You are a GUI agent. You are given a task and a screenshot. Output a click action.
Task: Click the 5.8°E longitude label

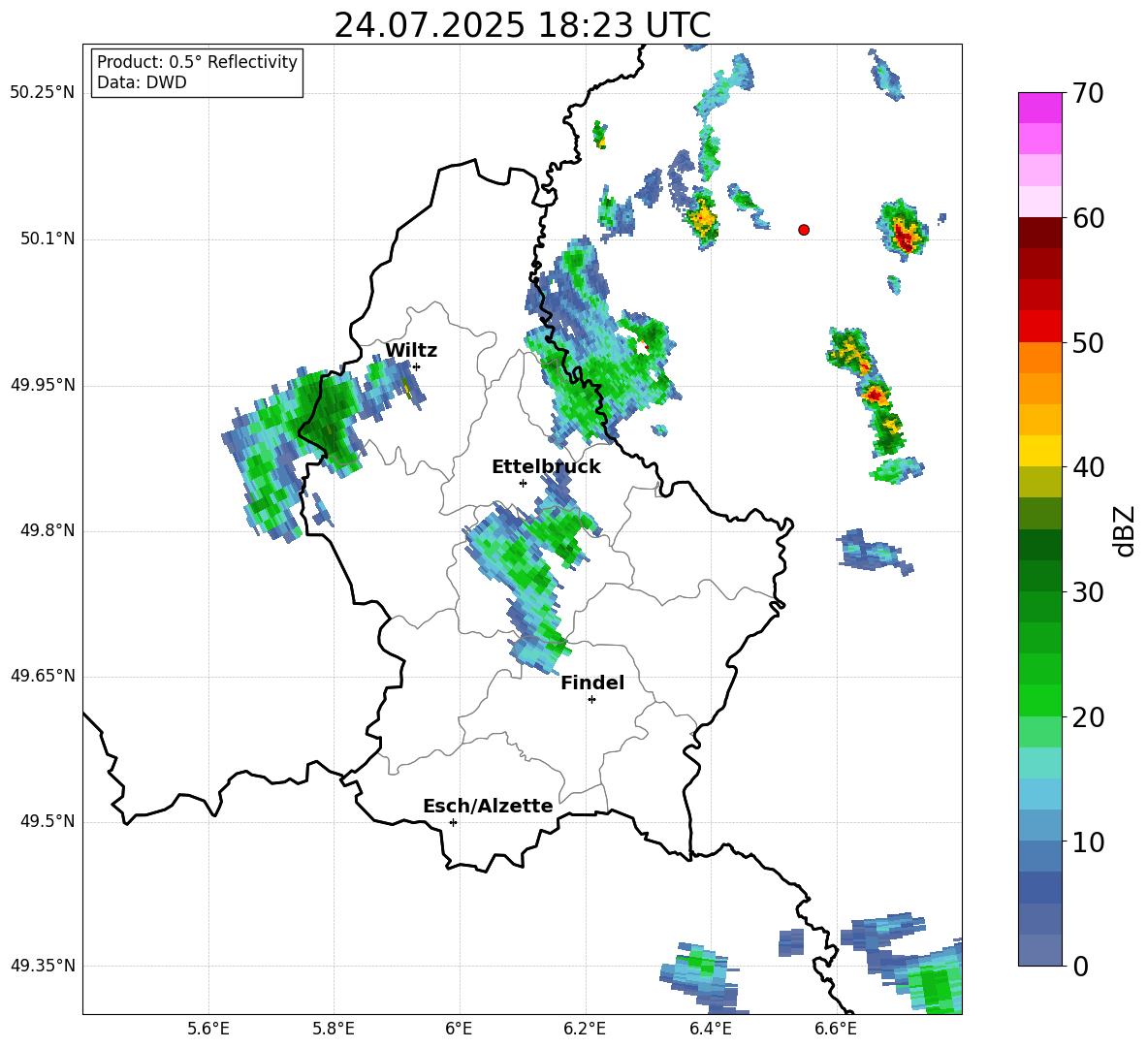[x=334, y=1029]
